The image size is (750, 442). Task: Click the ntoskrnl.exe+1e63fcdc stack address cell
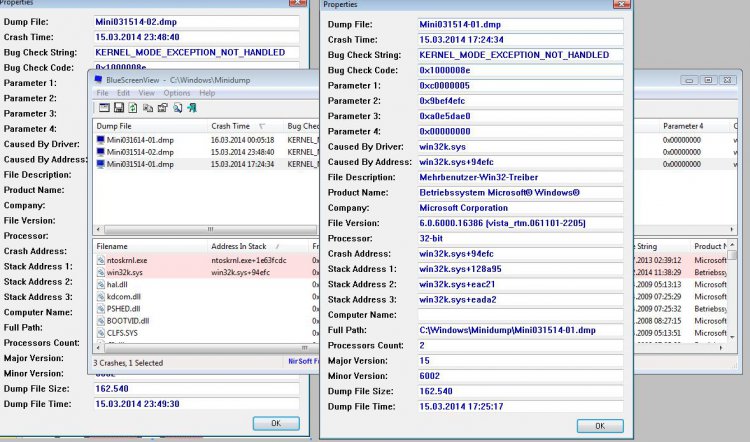pyautogui.click(x=249, y=260)
